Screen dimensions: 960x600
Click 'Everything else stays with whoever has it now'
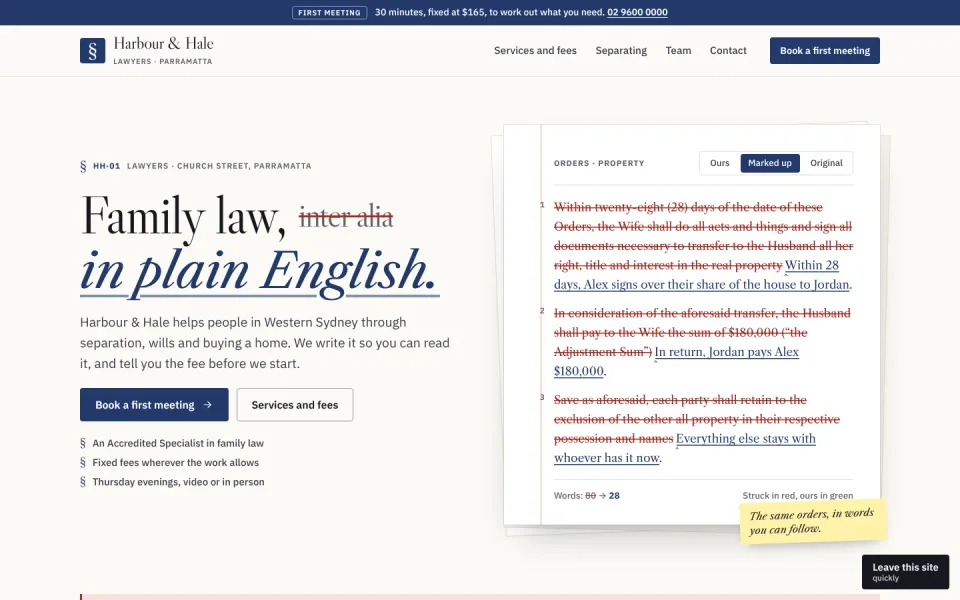click(x=684, y=448)
